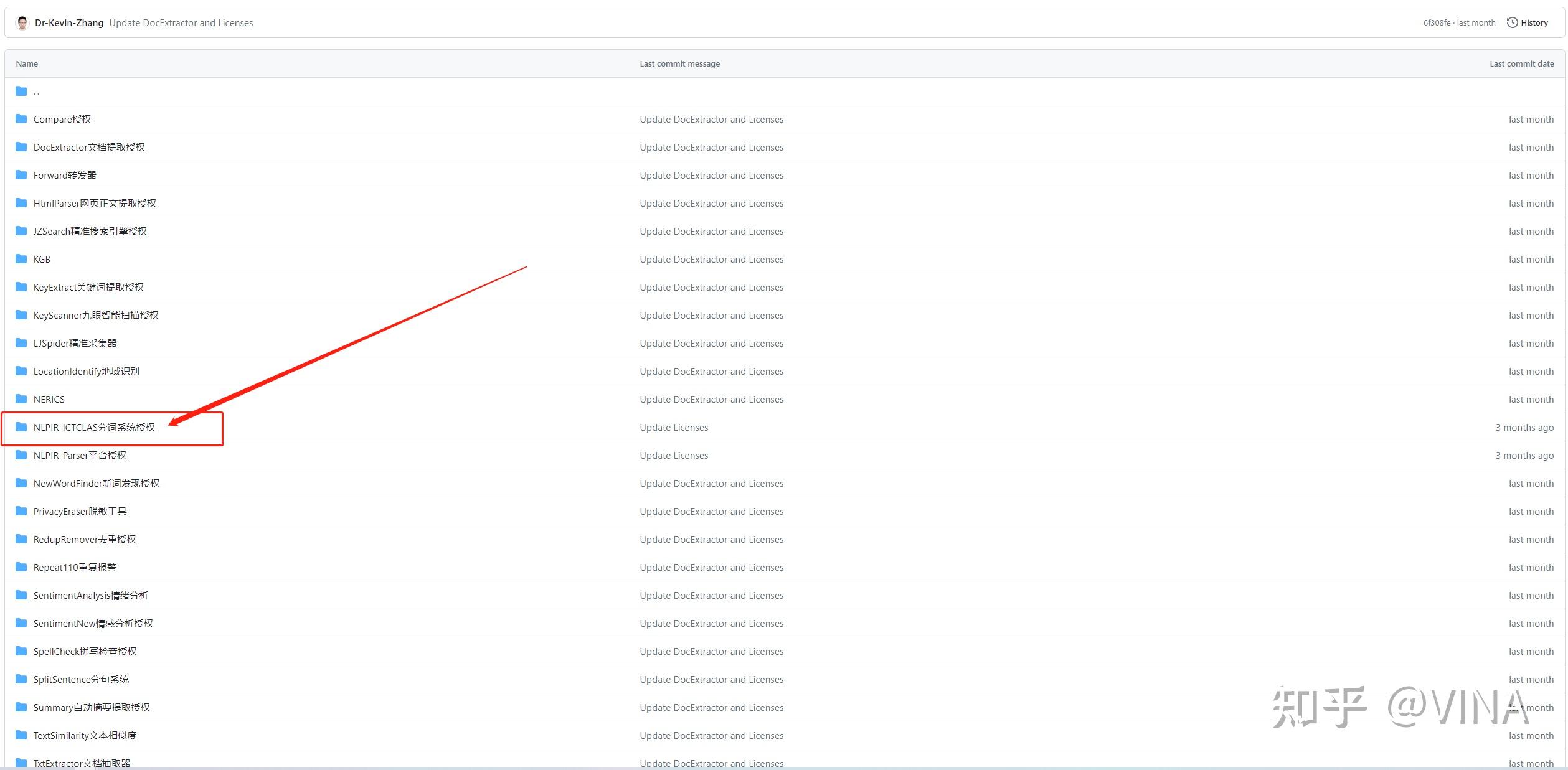Click Update Licenses message for NLPIR-Parser row
1568x770 pixels.
[674, 455]
